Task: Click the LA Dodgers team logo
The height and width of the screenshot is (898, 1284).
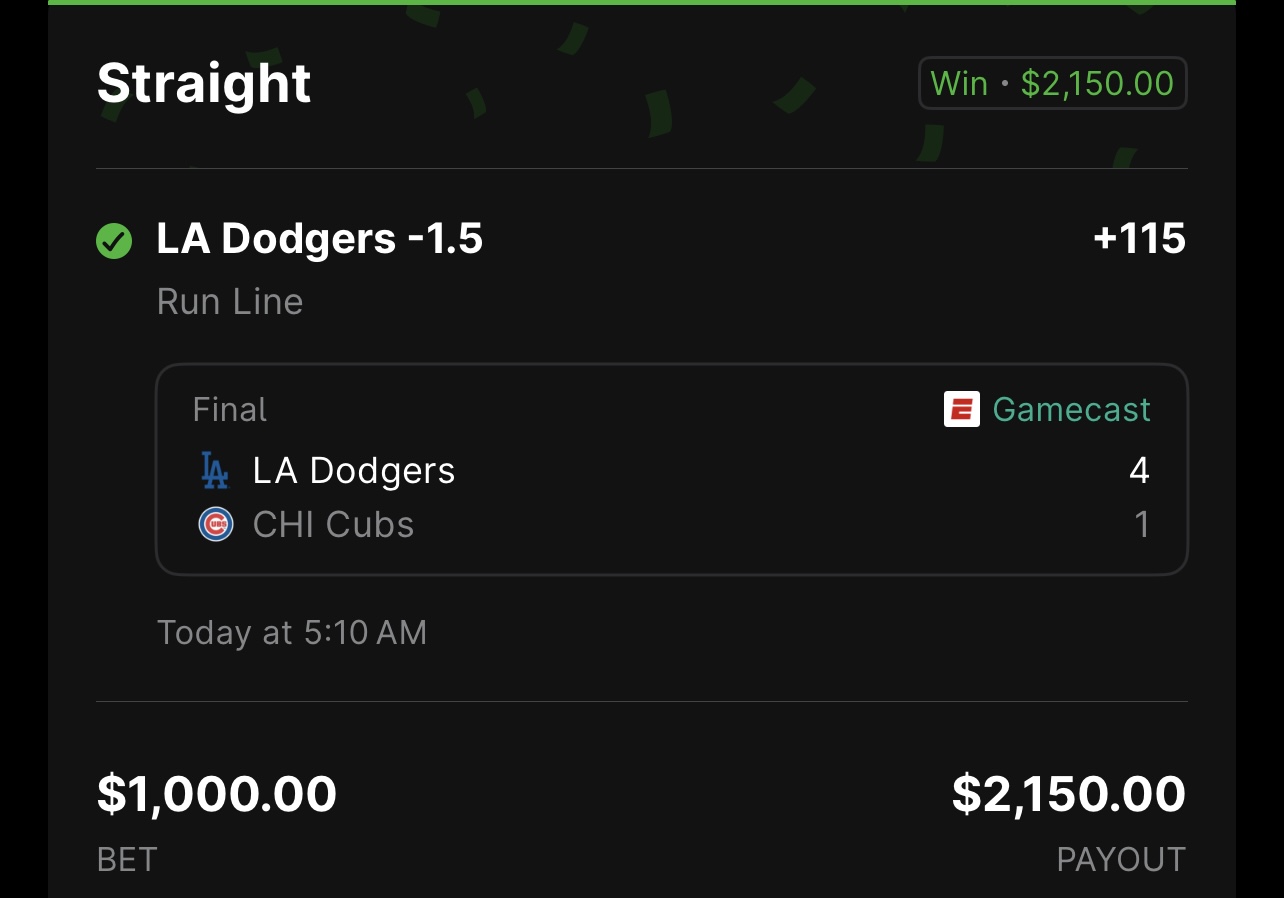Action: [x=215, y=471]
